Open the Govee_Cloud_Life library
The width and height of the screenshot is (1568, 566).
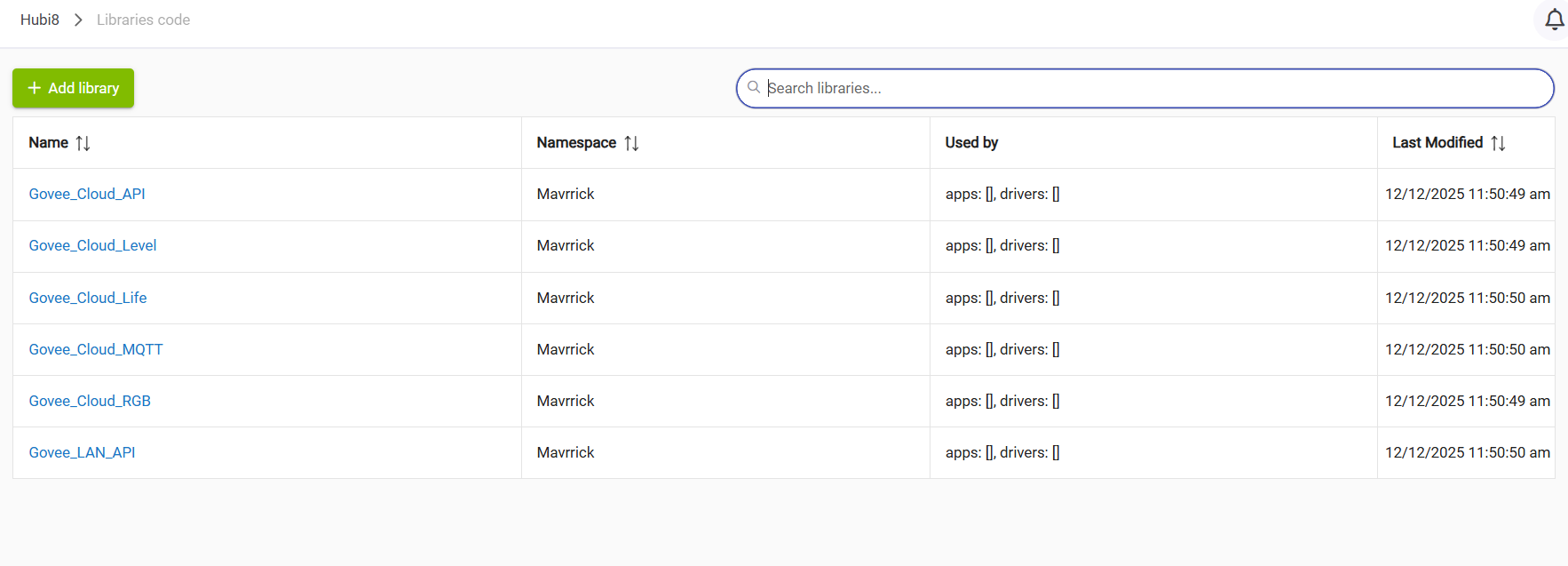coord(88,298)
